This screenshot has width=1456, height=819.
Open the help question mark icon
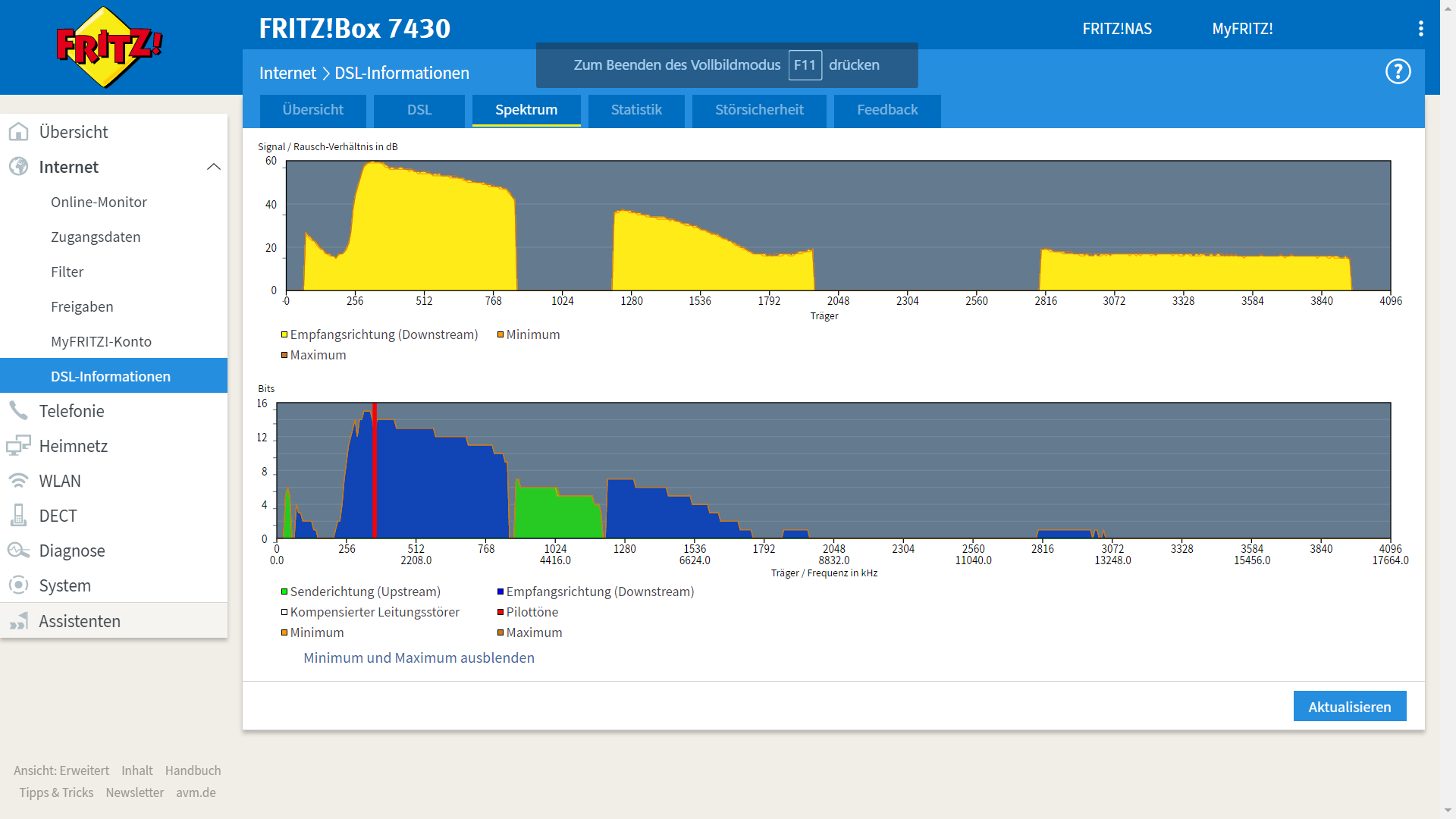coord(1398,72)
